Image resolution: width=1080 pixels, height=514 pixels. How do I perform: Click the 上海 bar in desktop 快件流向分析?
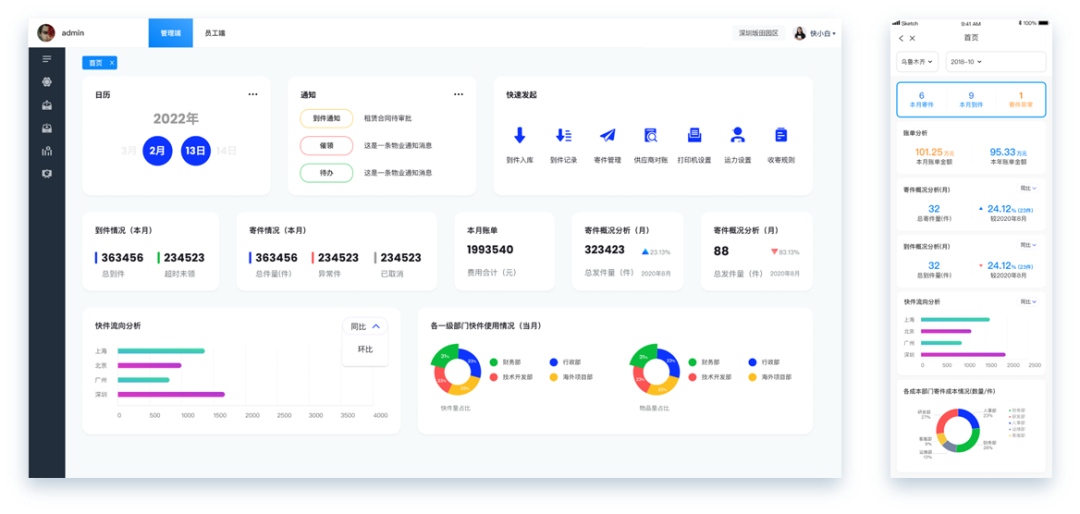[x=161, y=351]
